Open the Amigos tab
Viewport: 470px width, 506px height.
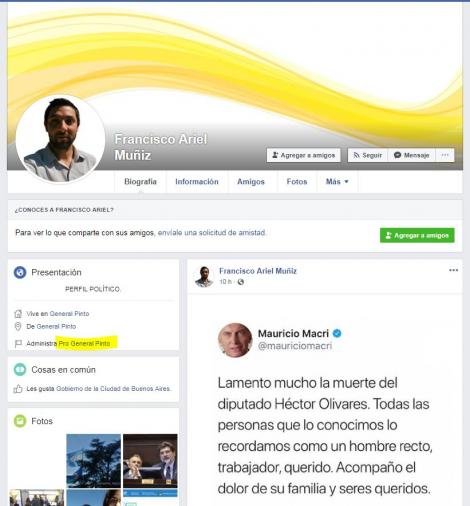pyautogui.click(x=251, y=182)
